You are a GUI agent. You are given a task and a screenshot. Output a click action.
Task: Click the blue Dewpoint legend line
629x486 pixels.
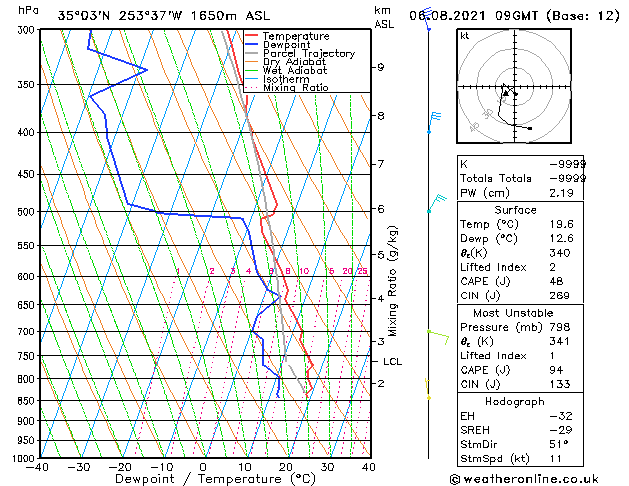click(251, 45)
